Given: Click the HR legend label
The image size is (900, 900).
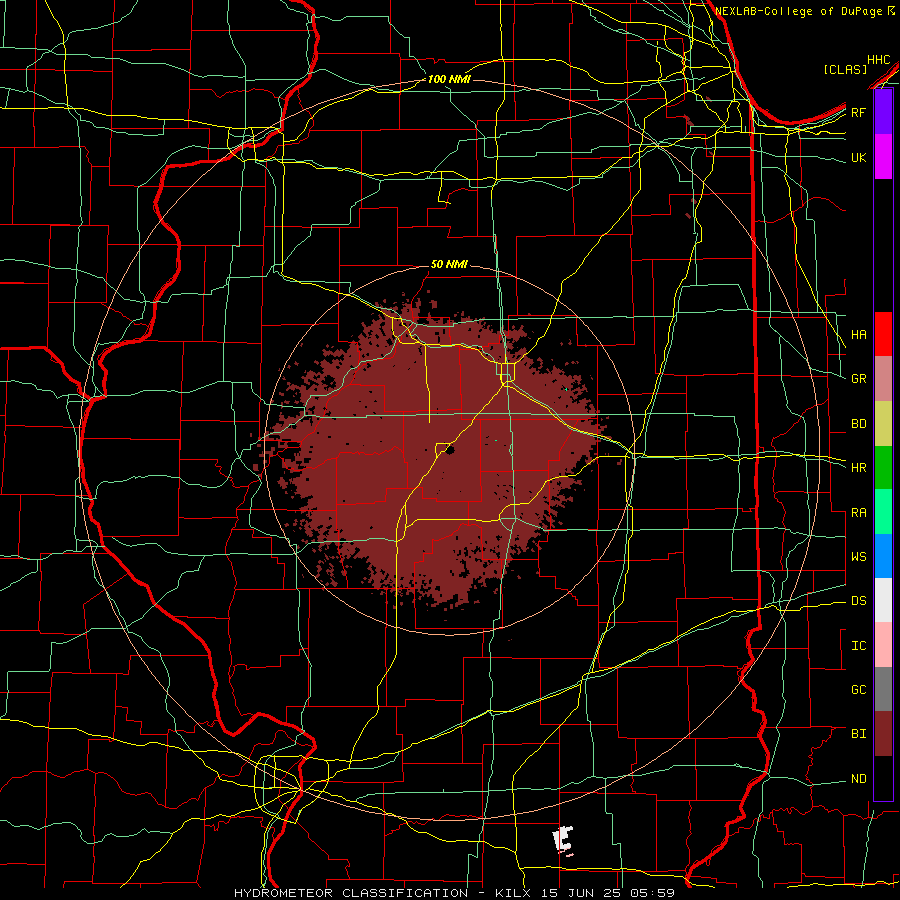Looking at the screenshot, I should point(858,468).
